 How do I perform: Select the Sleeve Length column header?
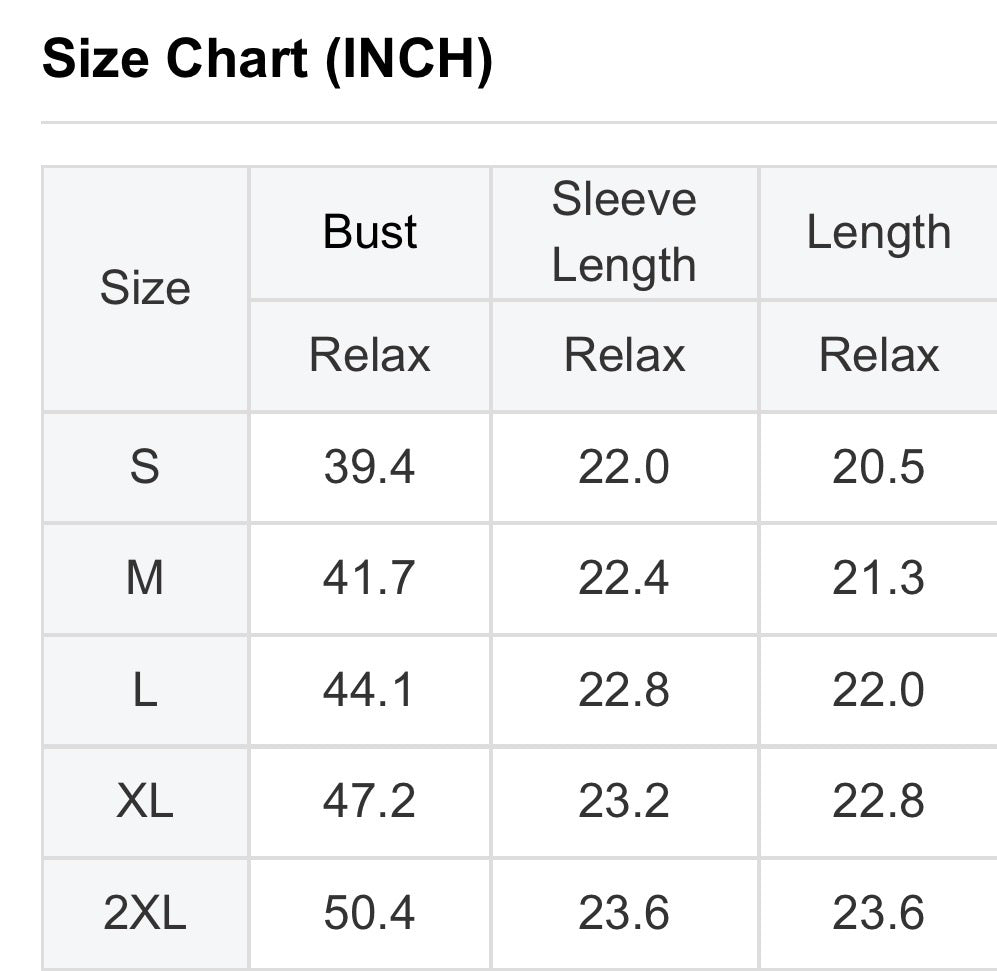(x=624, y=232)
